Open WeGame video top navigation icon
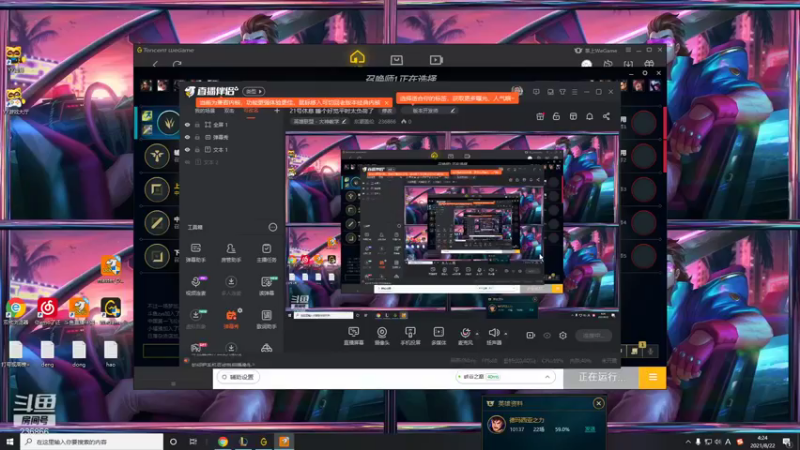 (436, 60)
